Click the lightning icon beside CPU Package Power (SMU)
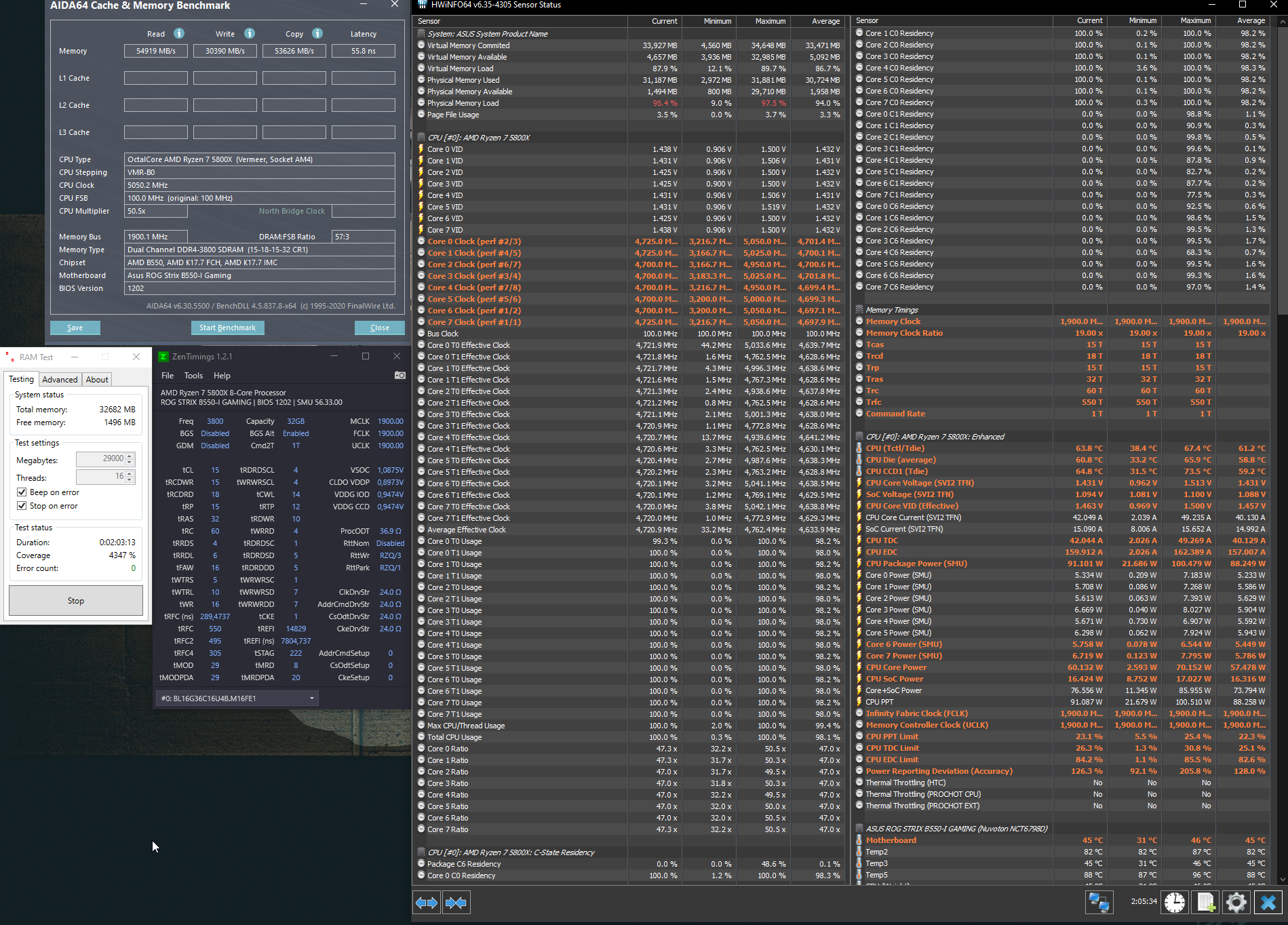 tap(859, 564)
